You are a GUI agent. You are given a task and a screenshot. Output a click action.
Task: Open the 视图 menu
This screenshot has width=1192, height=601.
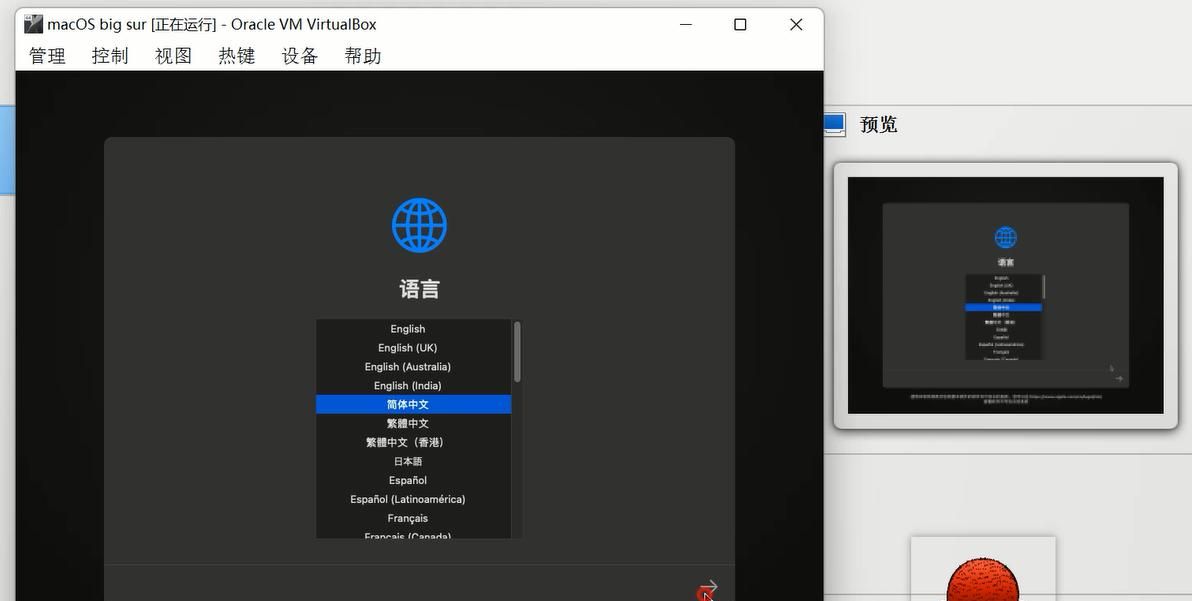tap(173, 56)
